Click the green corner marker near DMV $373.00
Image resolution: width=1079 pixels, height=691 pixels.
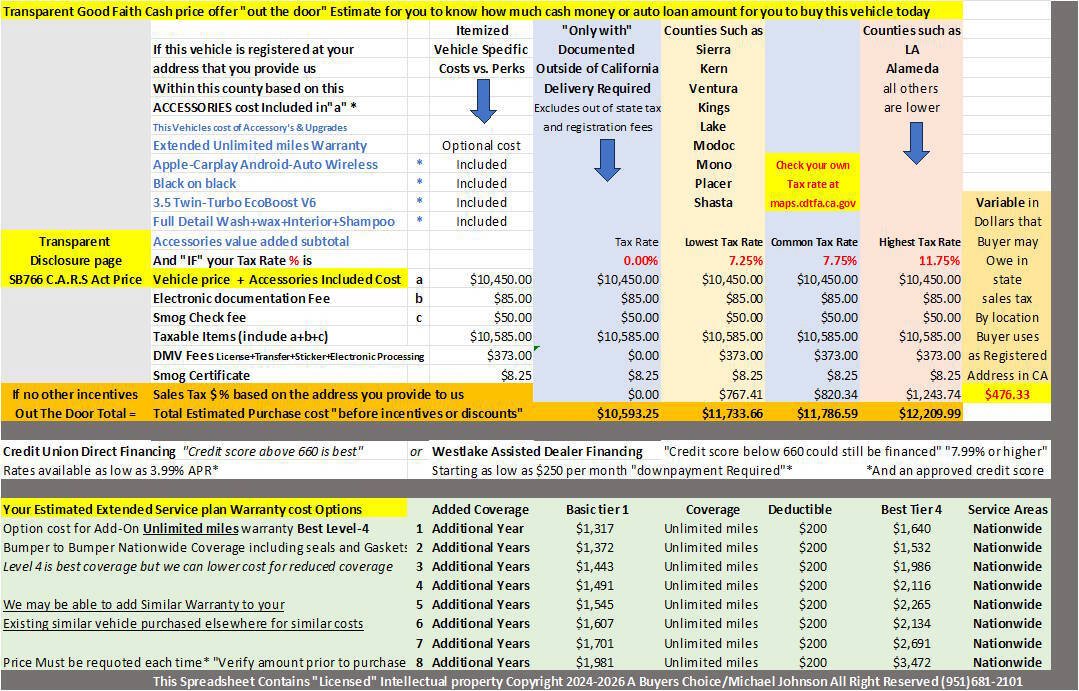tap(537, 349)
